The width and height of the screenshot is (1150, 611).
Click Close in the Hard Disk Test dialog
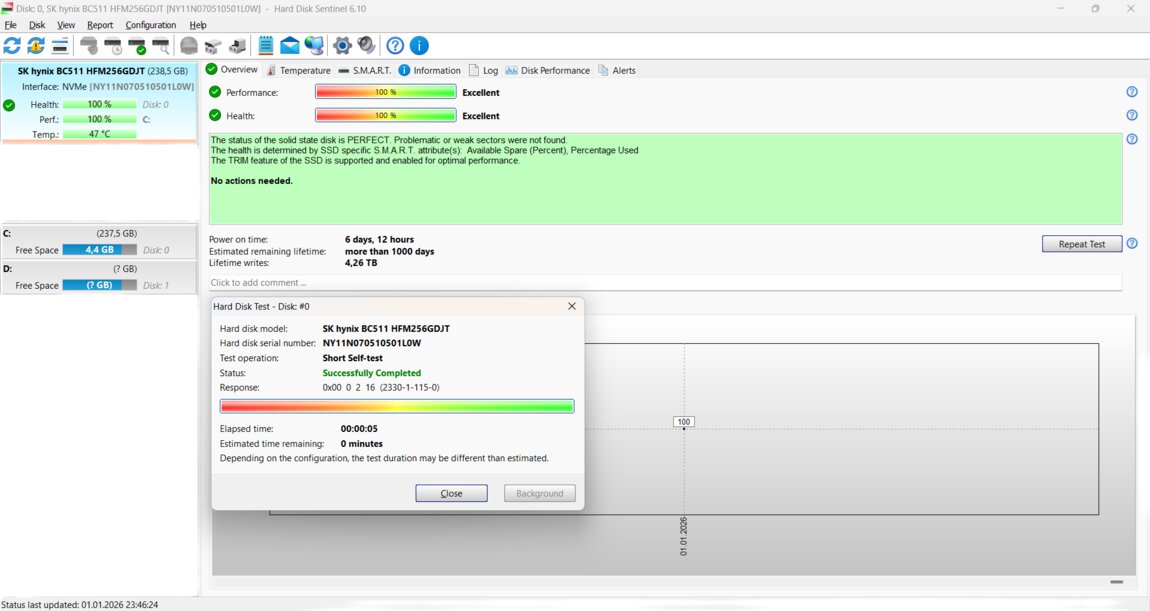451,493
